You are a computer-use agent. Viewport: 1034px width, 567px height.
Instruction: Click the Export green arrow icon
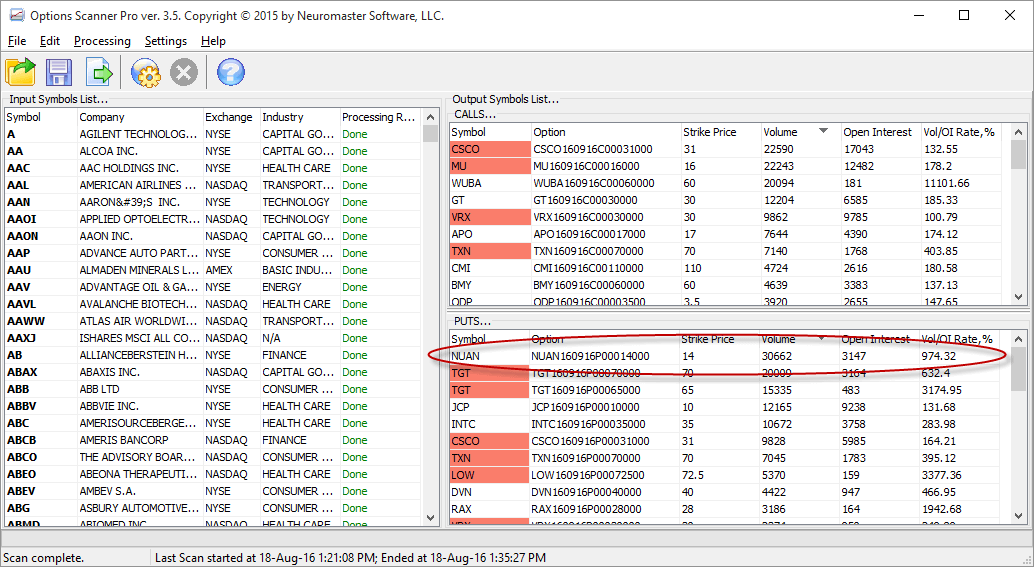click(x=99, y=72)
